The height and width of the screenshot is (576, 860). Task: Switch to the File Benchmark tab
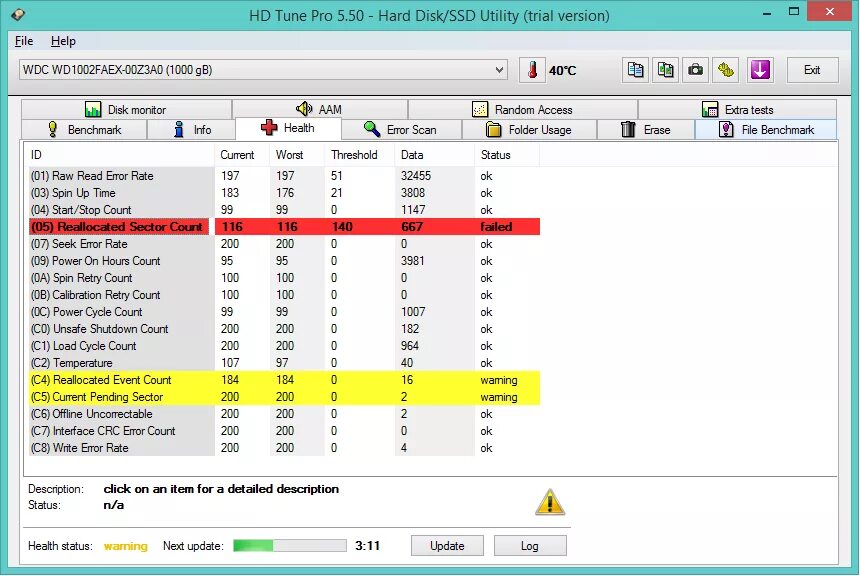766,130
